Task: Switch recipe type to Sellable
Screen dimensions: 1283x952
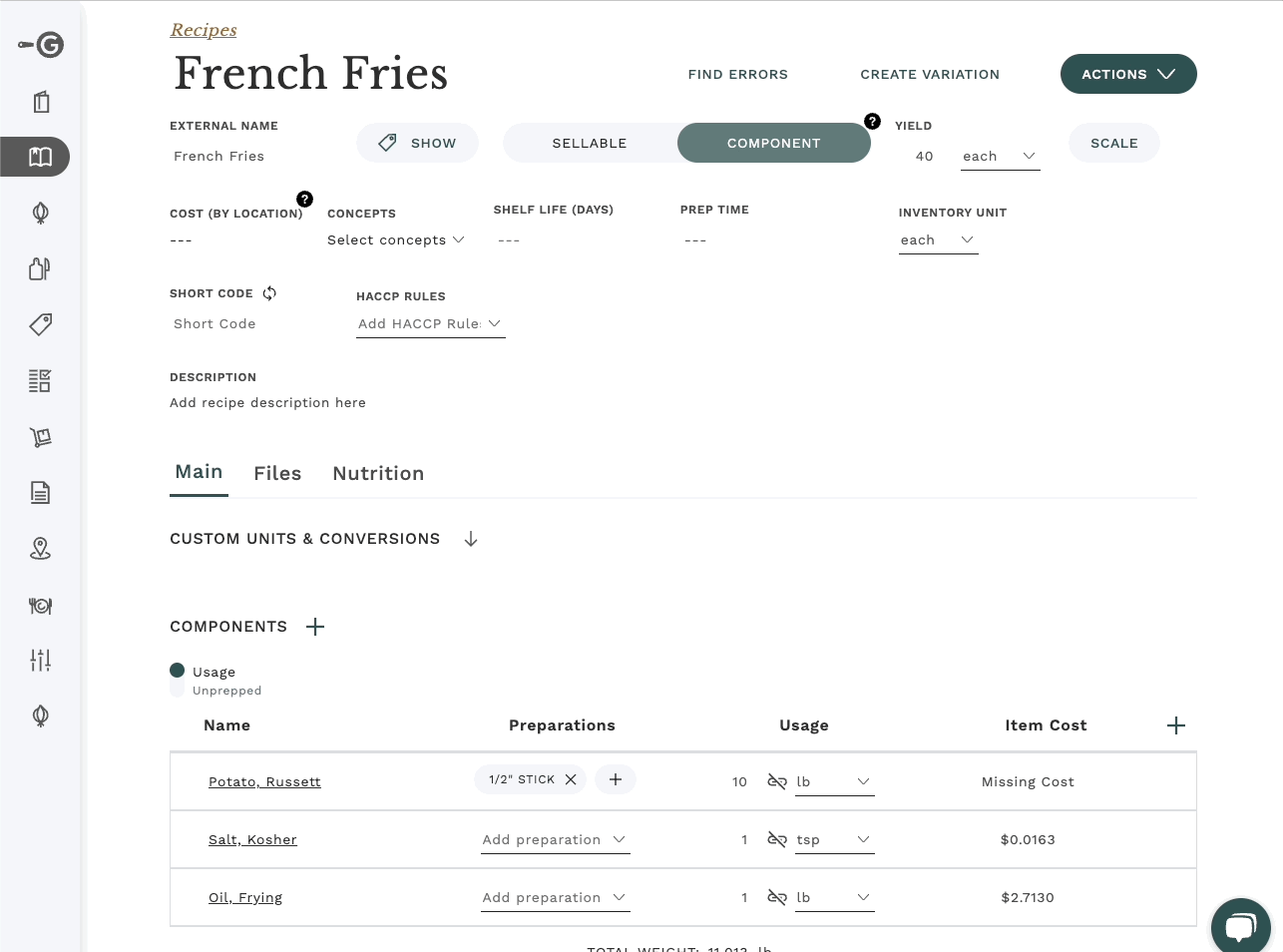Action: (590, 143)
